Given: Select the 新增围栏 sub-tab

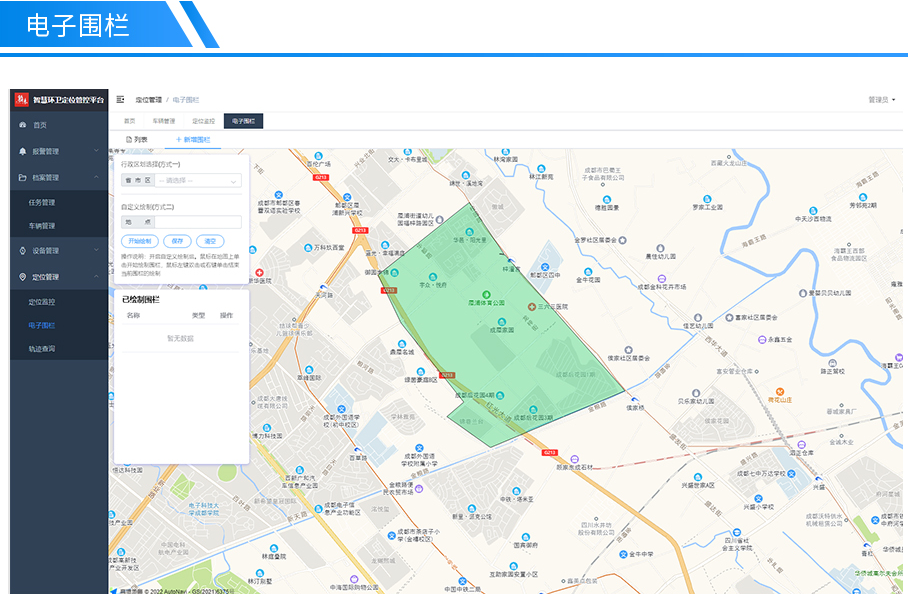Looking at the screenshot, I should [193, 140].
